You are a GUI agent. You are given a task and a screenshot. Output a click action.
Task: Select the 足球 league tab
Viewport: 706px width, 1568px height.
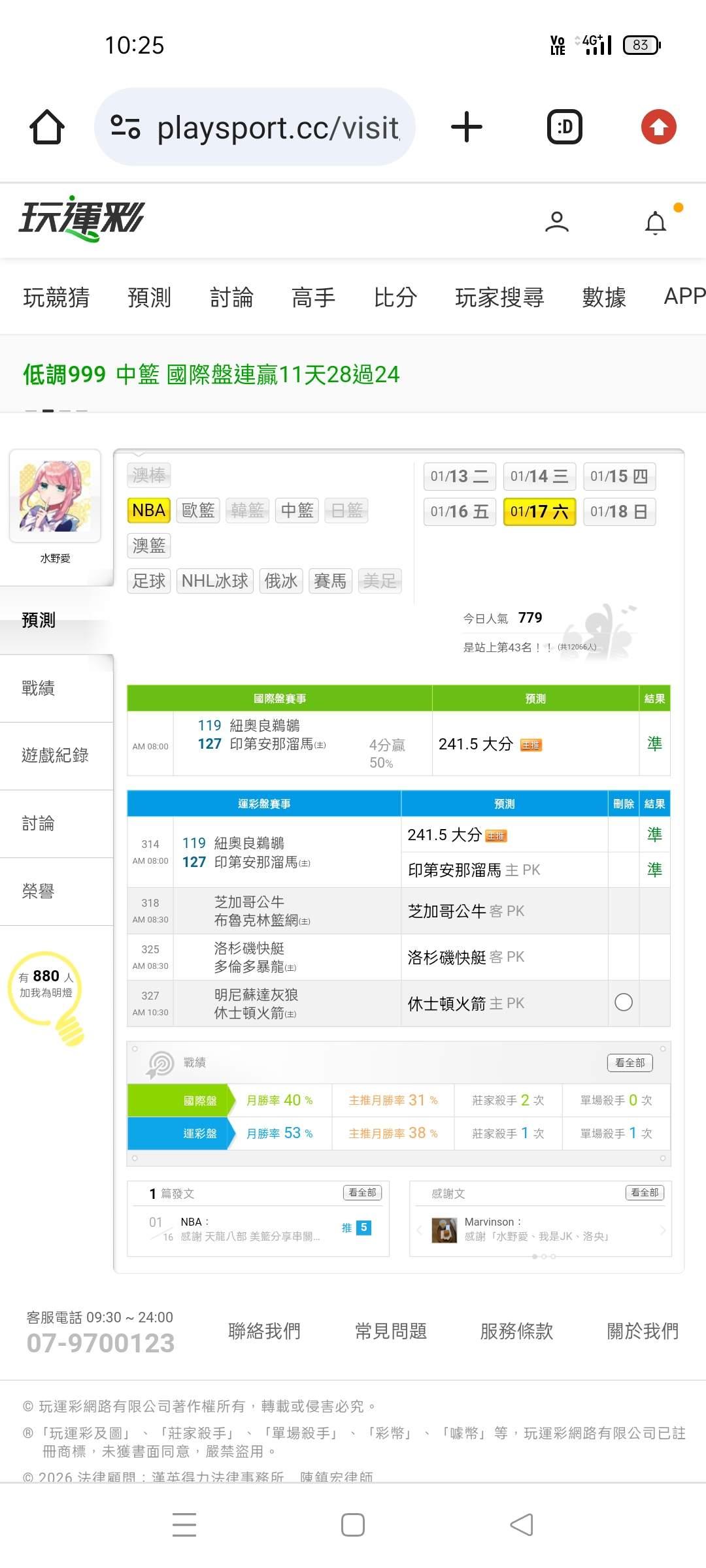click(149, 581)
